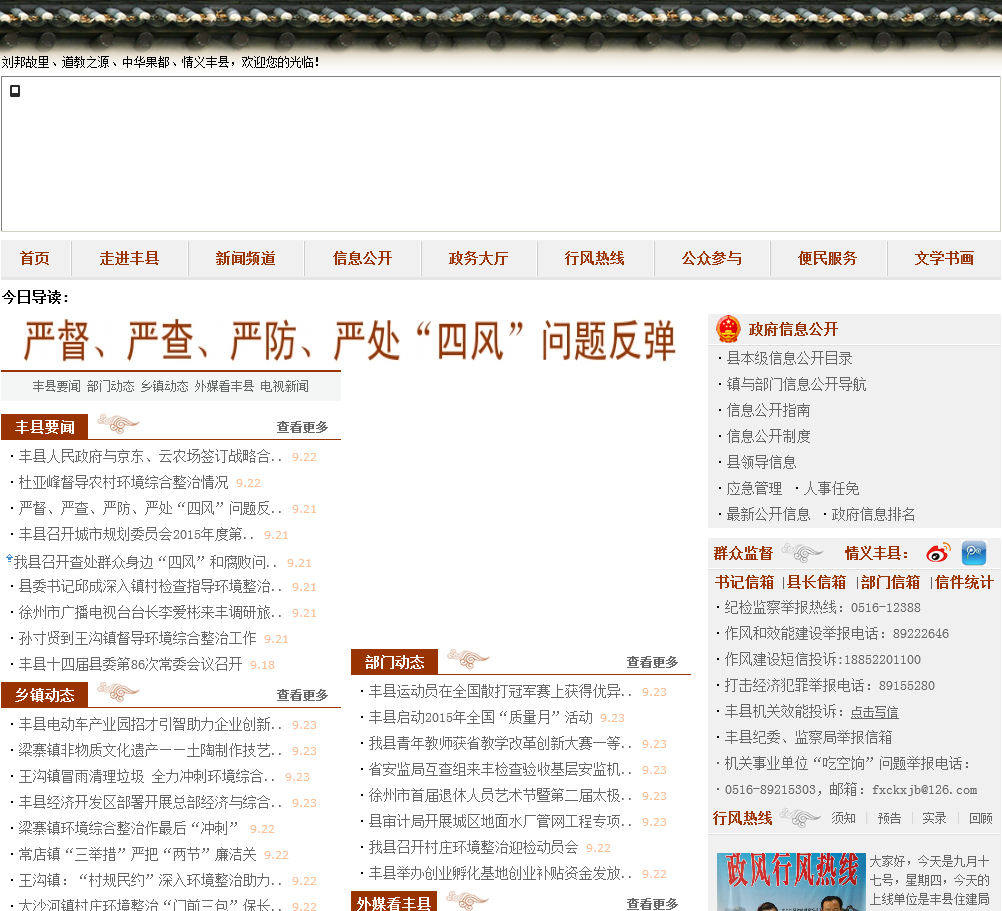
Task: Open news 孙寸贤到王沟镇督导环境综合整治工作
Action: click(137, 638)
